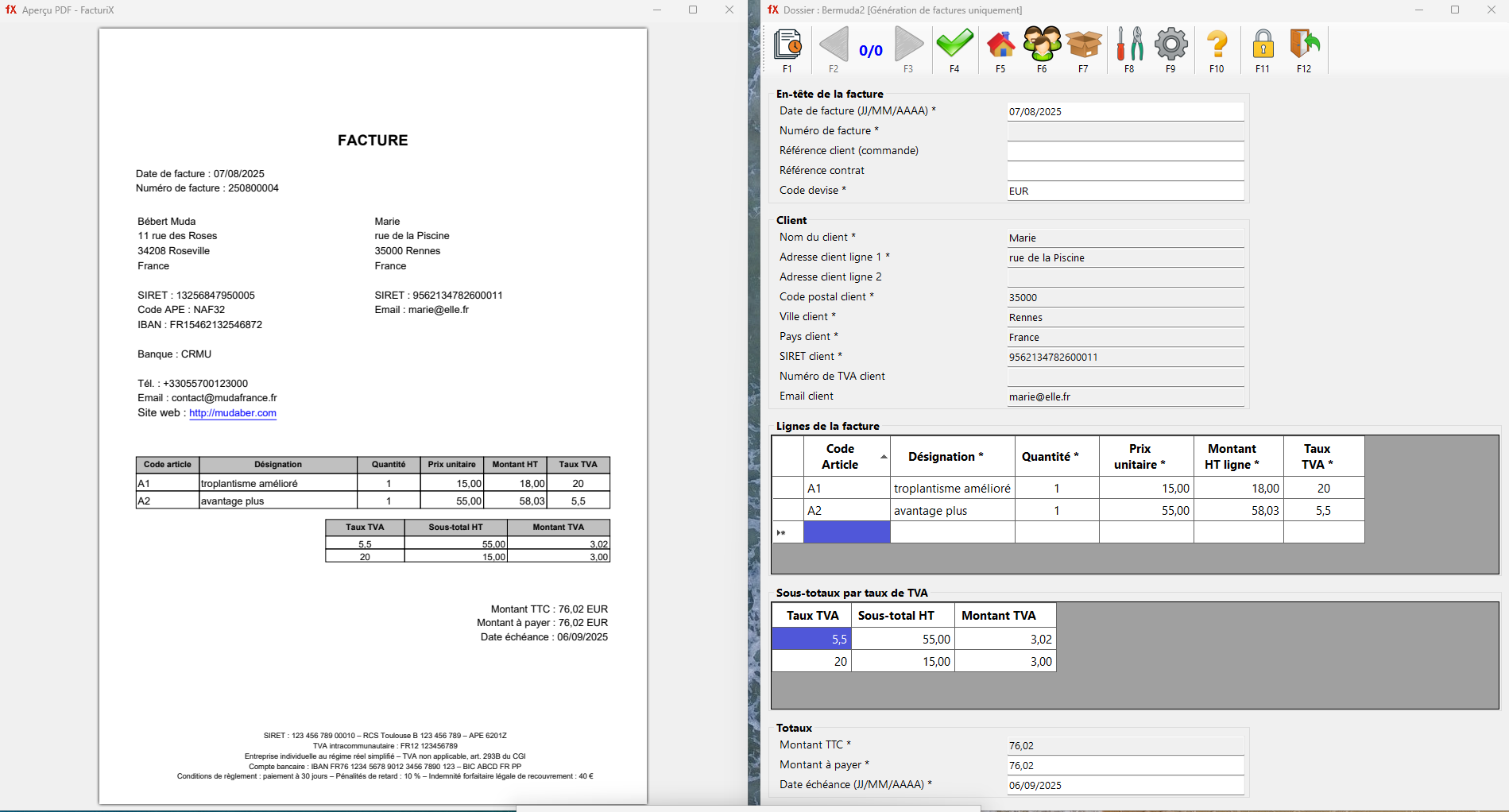Click the Désignation column header
Viewport: 1509px width, 812px height.
tap(952, 457)
